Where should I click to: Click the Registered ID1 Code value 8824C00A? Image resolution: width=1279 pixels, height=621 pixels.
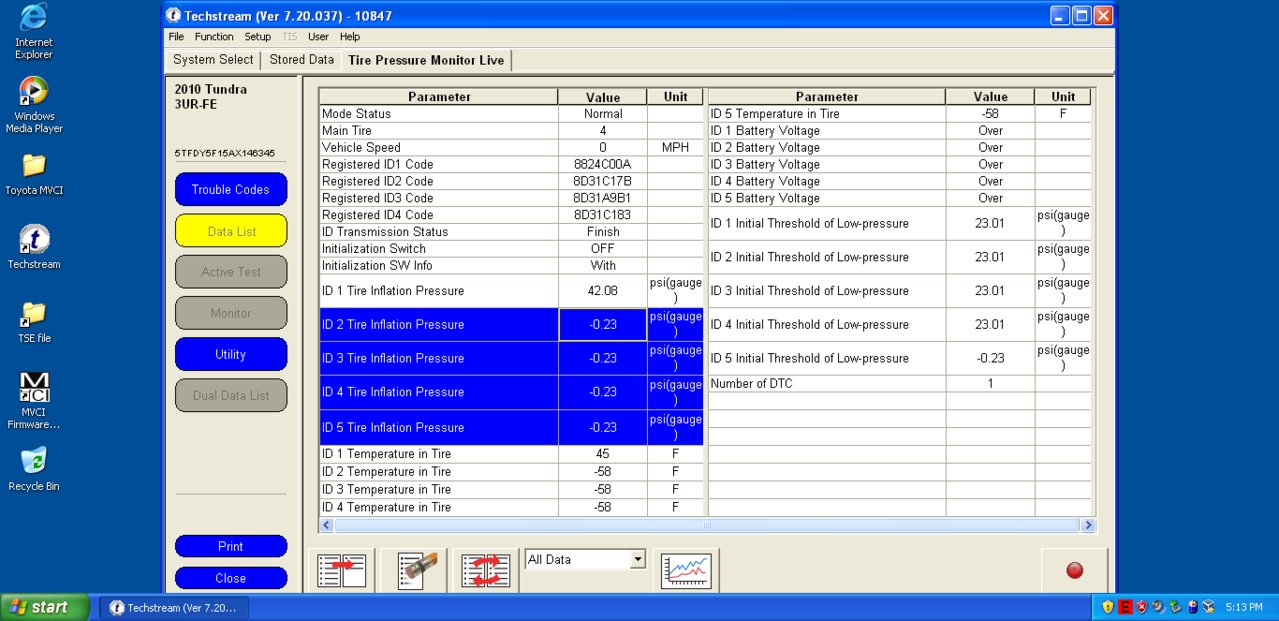[602, 165]
